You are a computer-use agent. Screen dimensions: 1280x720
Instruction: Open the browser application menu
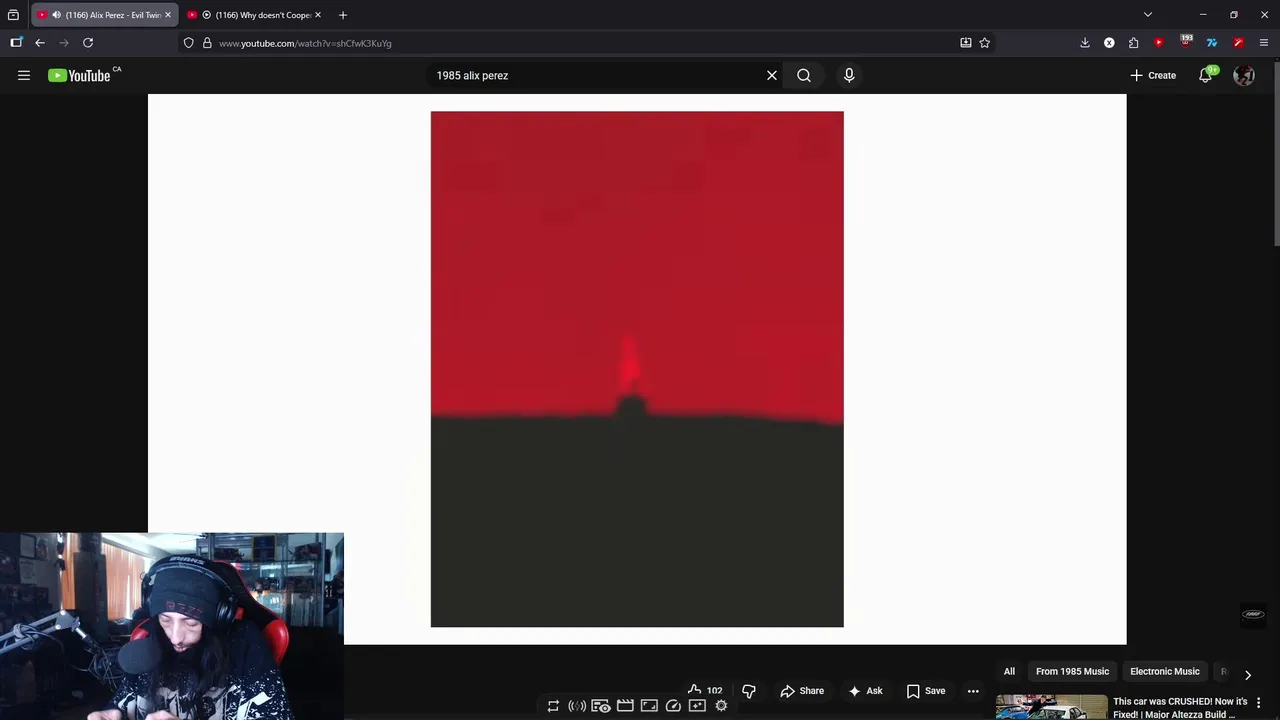[x=1264, y=43]
